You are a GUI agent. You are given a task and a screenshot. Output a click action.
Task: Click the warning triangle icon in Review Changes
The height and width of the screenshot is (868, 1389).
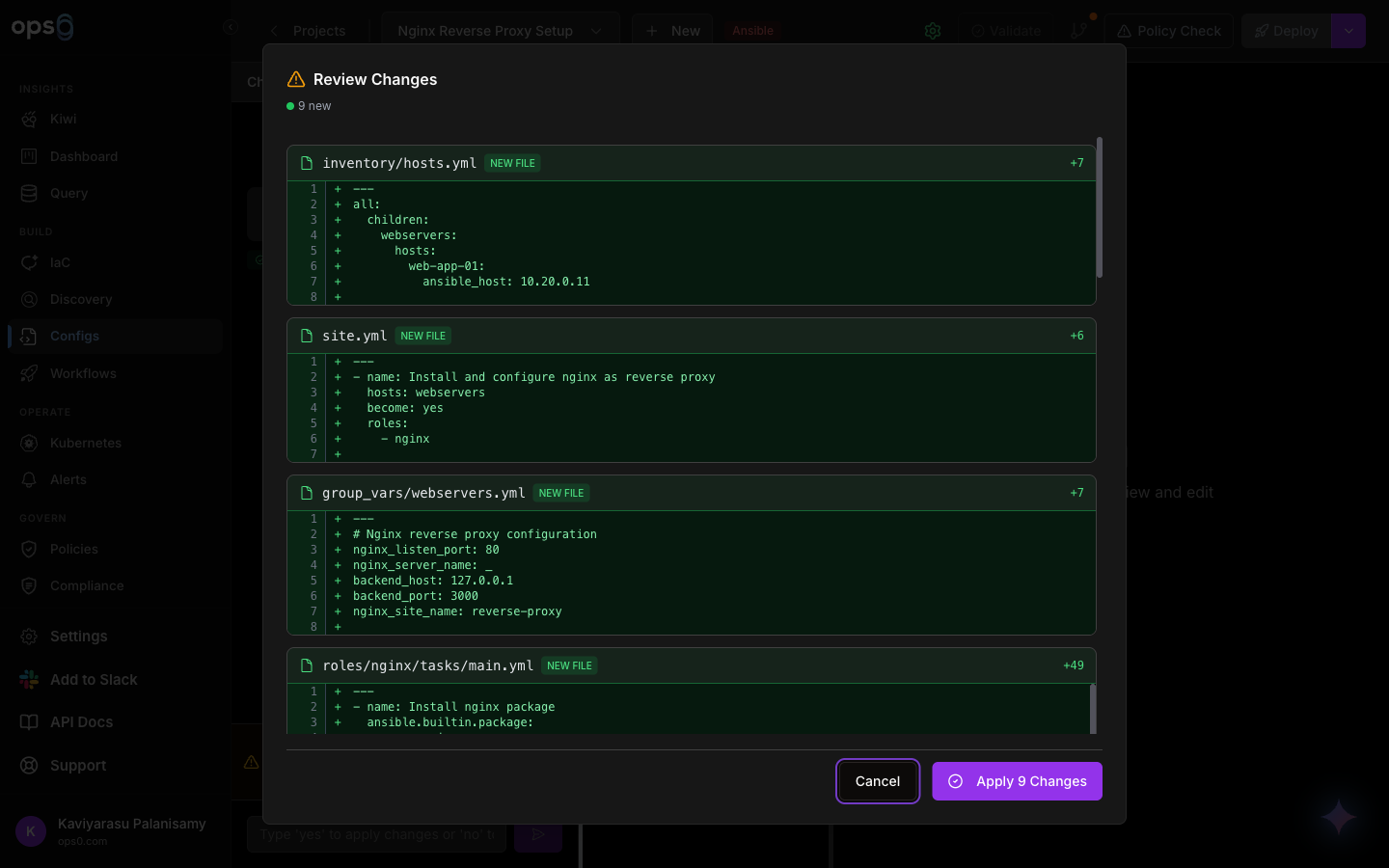point(296,79)
